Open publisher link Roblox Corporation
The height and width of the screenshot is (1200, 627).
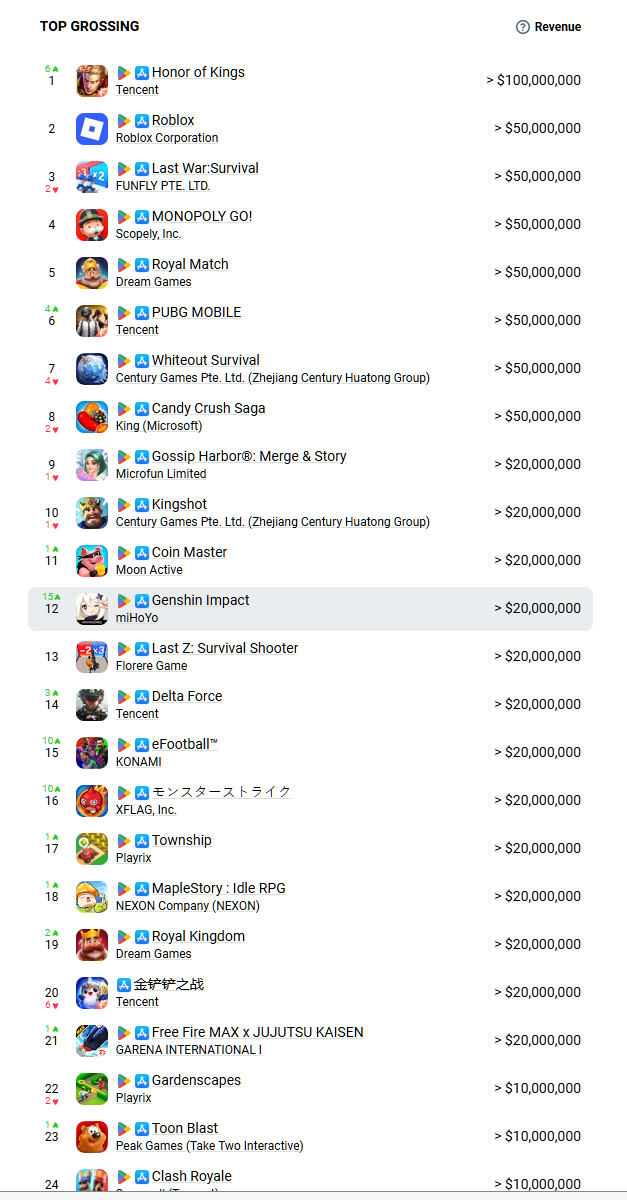pos(167,138)
